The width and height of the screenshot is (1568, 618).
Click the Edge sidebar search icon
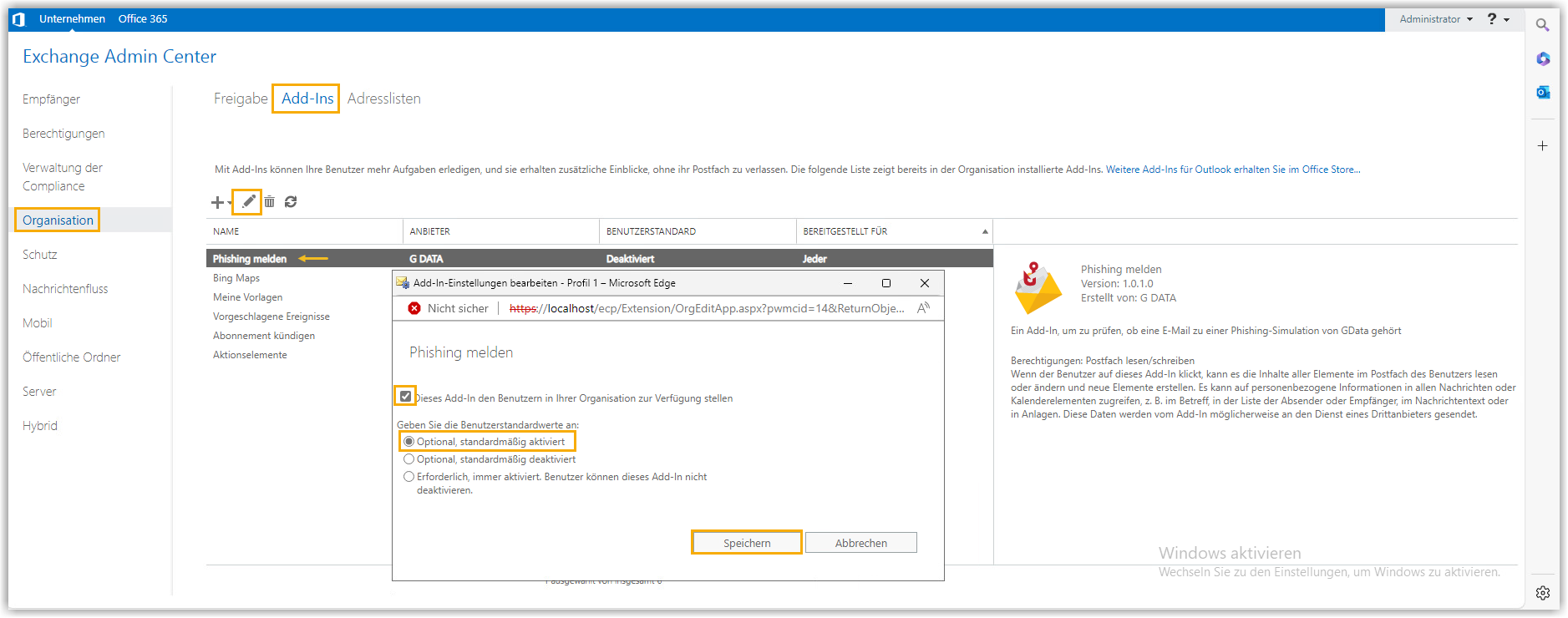(1542, 25)
